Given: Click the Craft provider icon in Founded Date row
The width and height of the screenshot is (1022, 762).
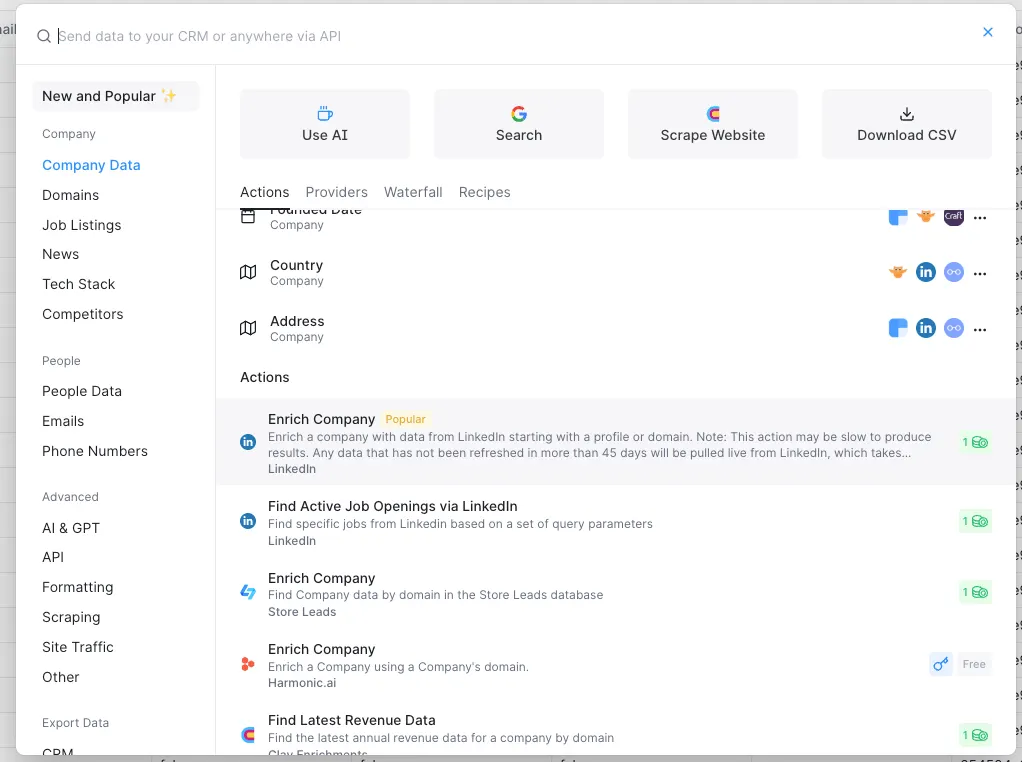Looking at the screenshot, I should tap(954, 216).
